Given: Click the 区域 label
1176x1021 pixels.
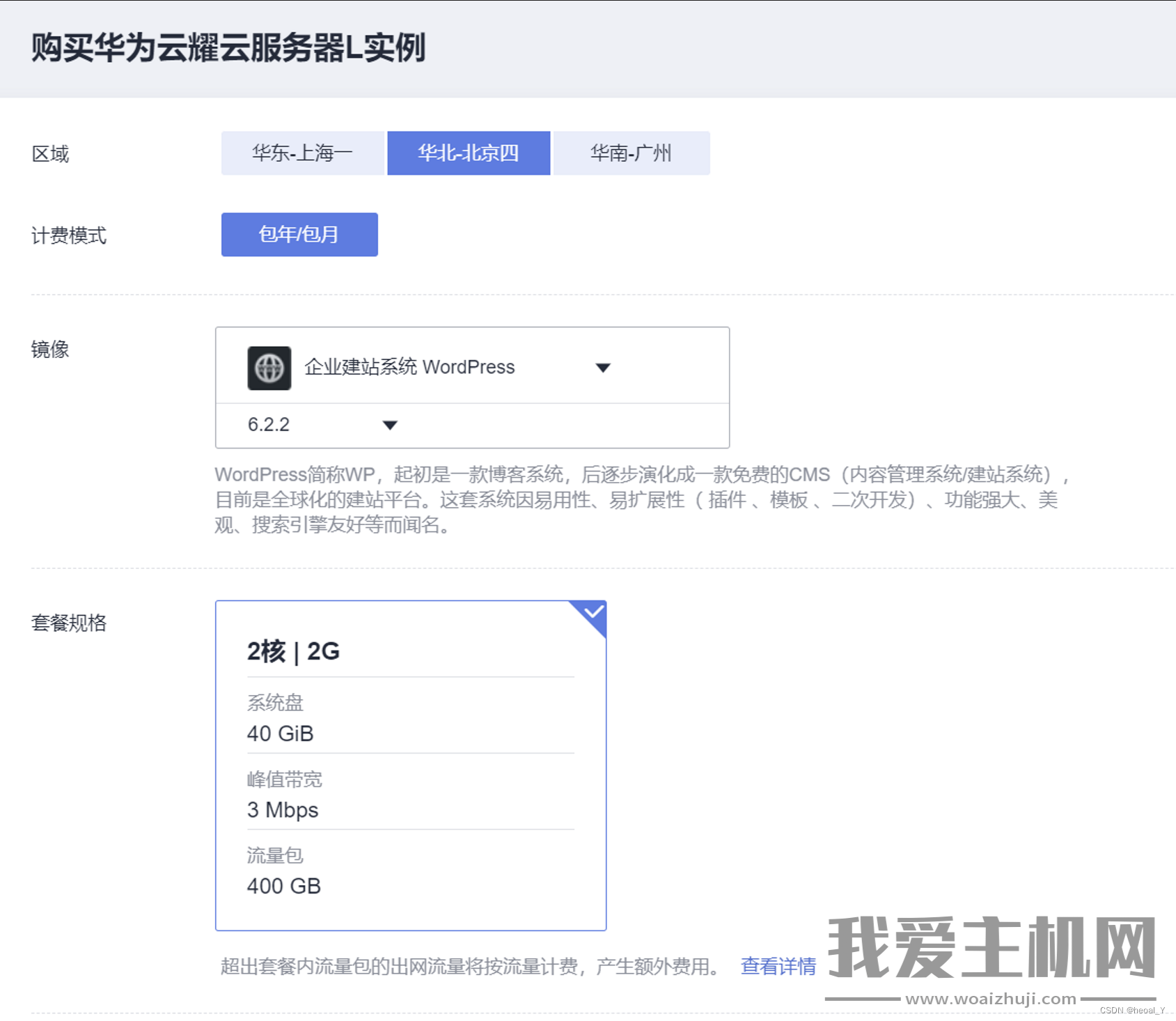Looking at the screenshot, I should pyautogui.click(x=50, y=154).
